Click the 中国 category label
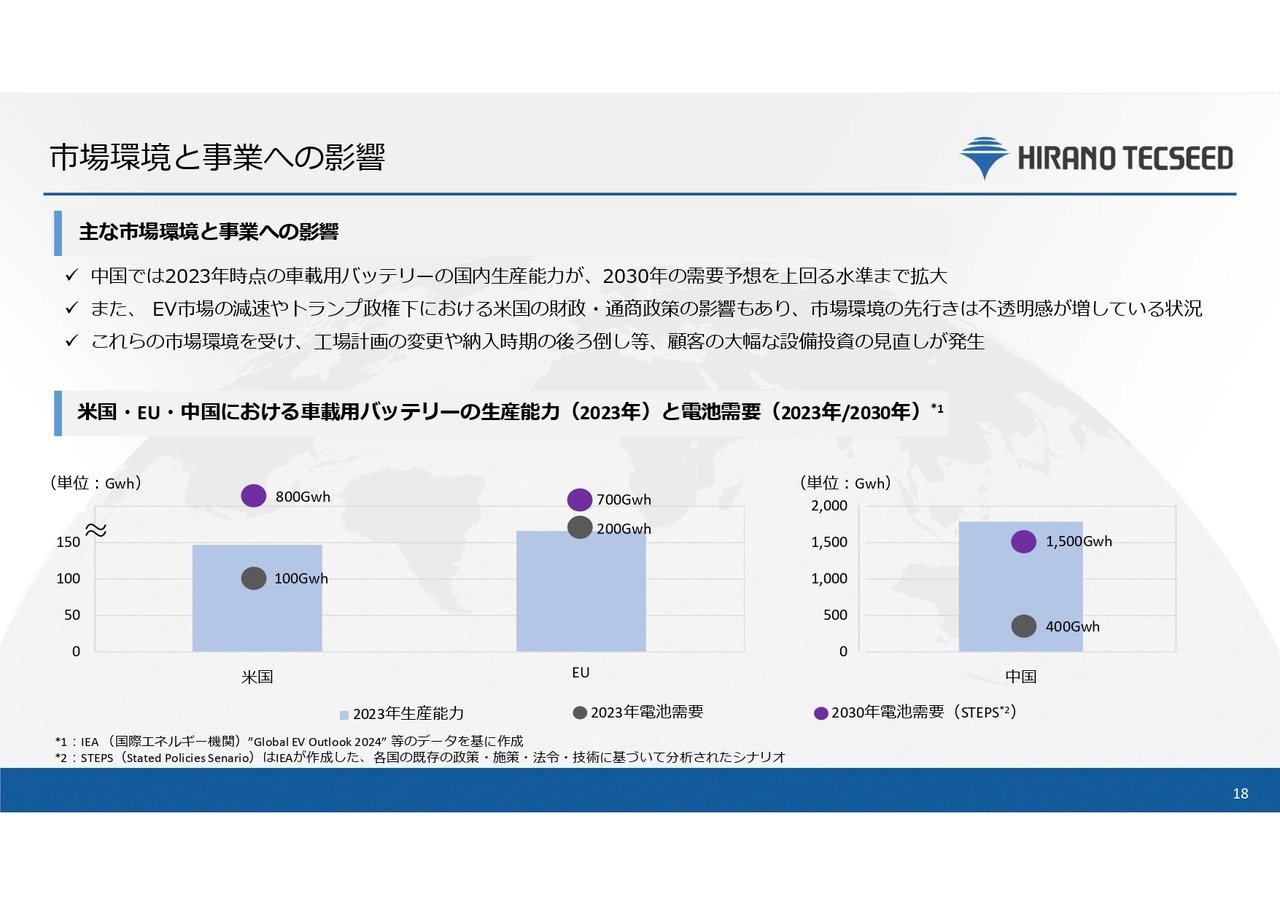This screenshot has height=905, width=1280. pyautogui.click(x=1021, y=677)
